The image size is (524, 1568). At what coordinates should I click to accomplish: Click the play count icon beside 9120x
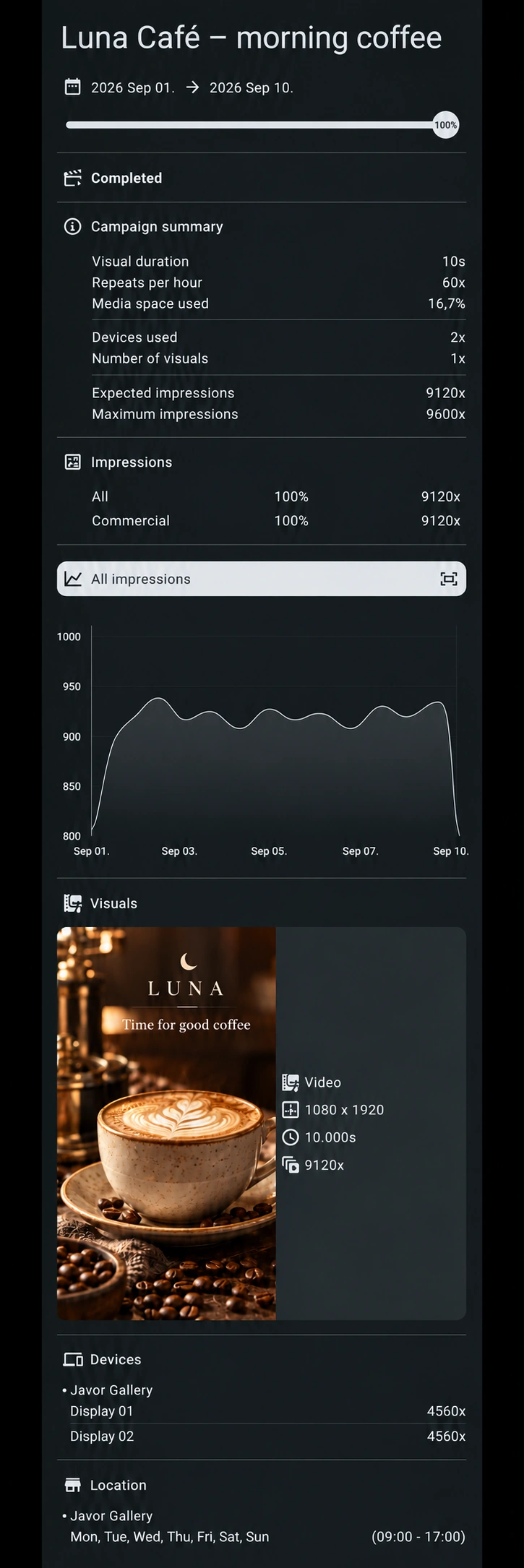click(291, 1165)
